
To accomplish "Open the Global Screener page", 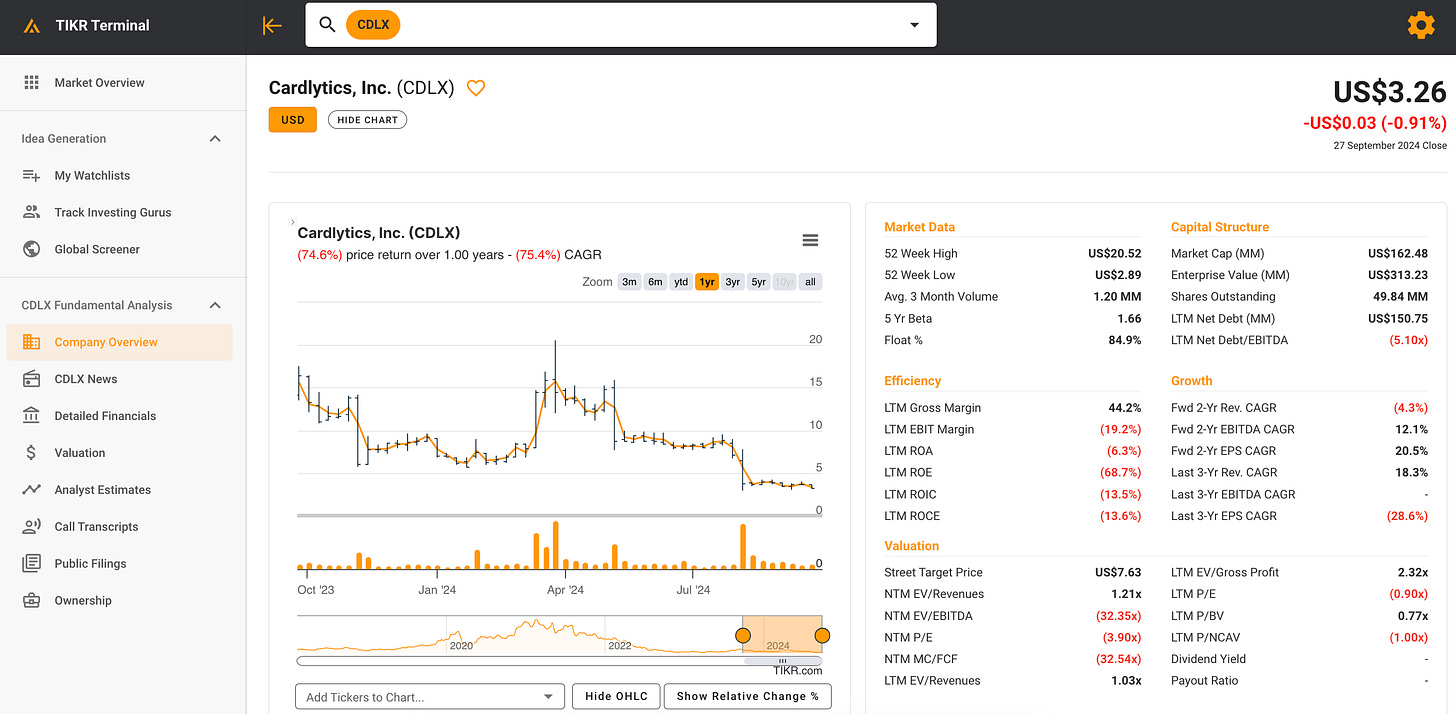I will tap(97, 249).
